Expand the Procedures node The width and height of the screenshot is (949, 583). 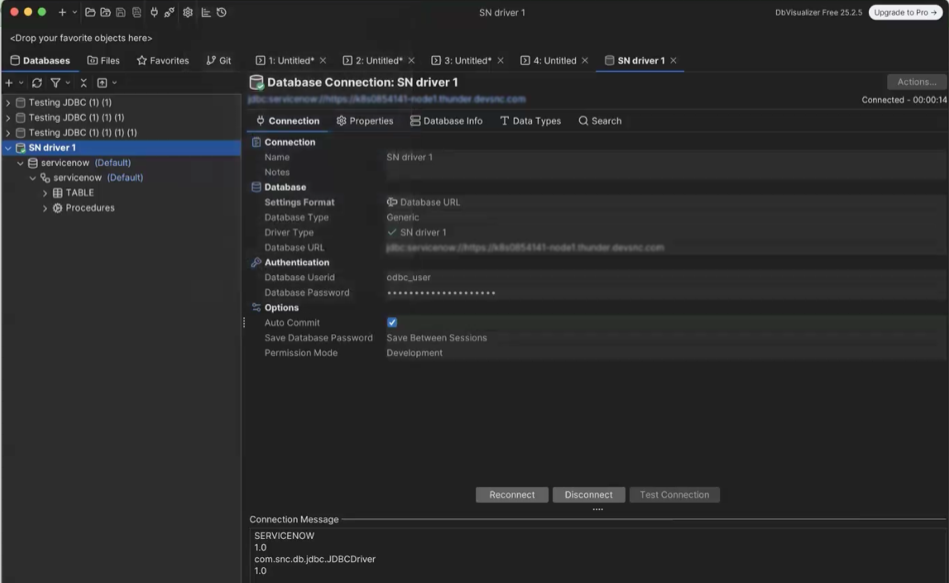click(45, 208)
